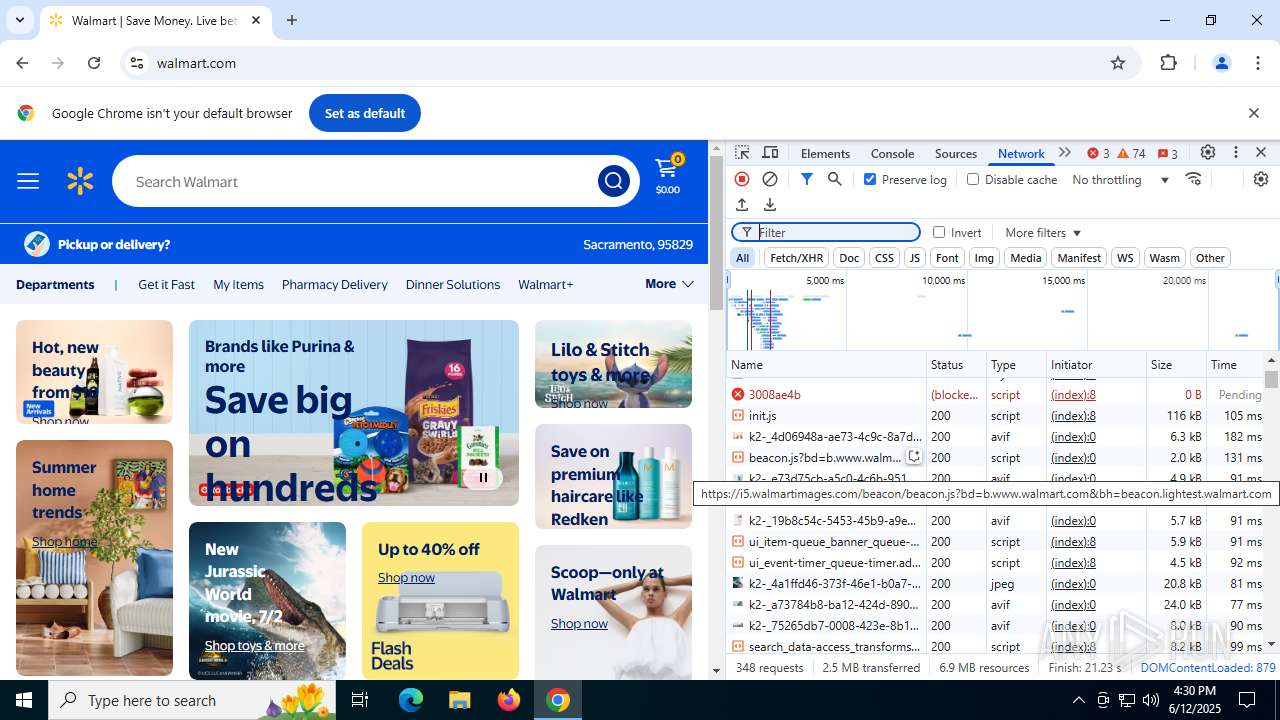
Task: Select the Network tab
Action: click(1020, 153)
